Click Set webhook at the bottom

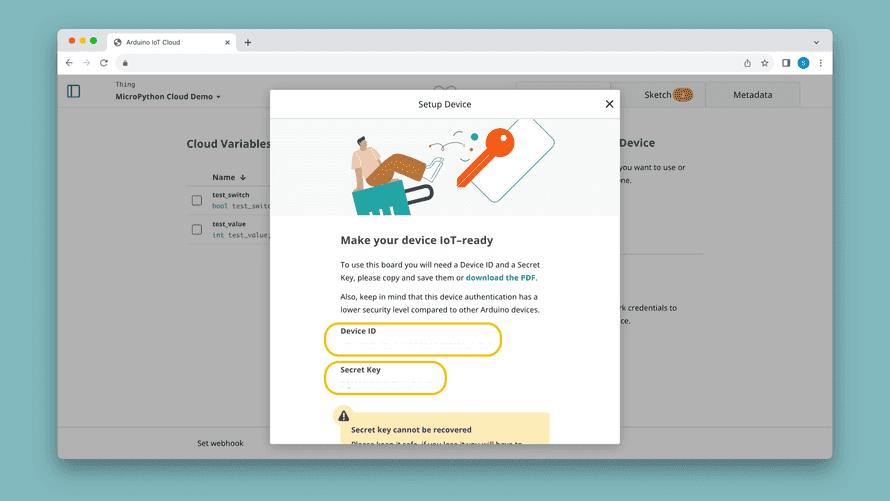pos(220,443)
